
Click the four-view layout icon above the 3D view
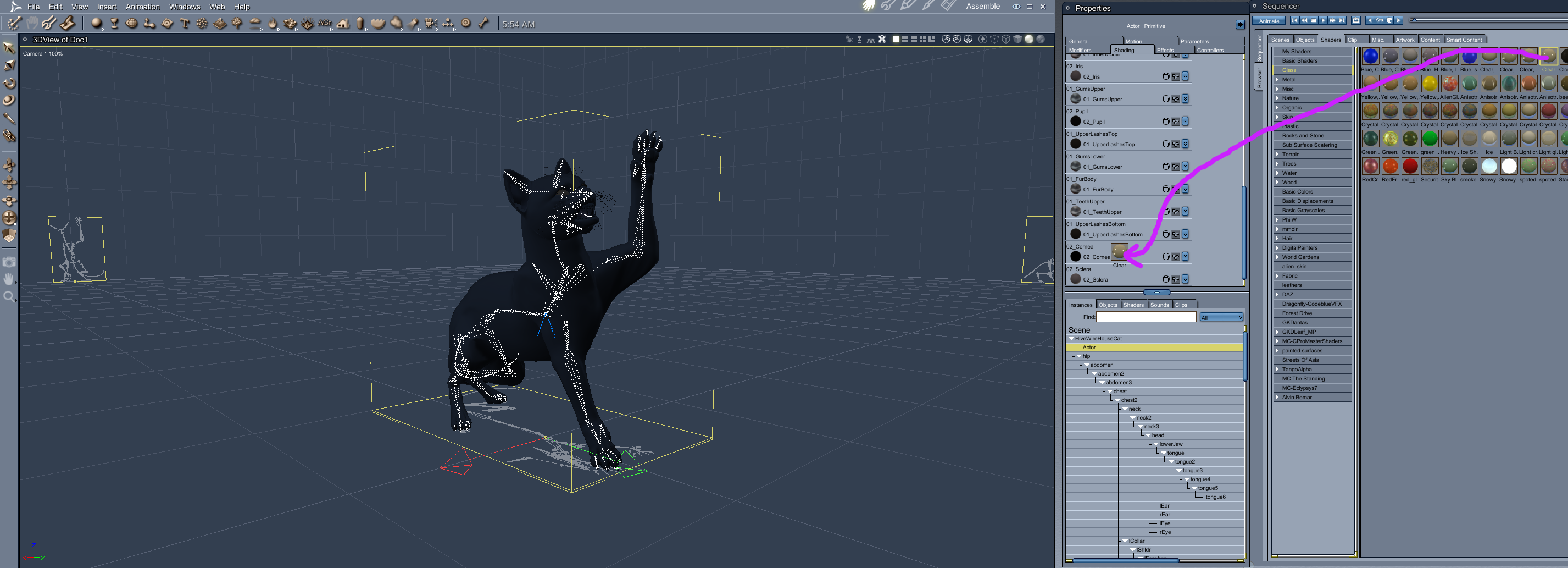(923, 40)
